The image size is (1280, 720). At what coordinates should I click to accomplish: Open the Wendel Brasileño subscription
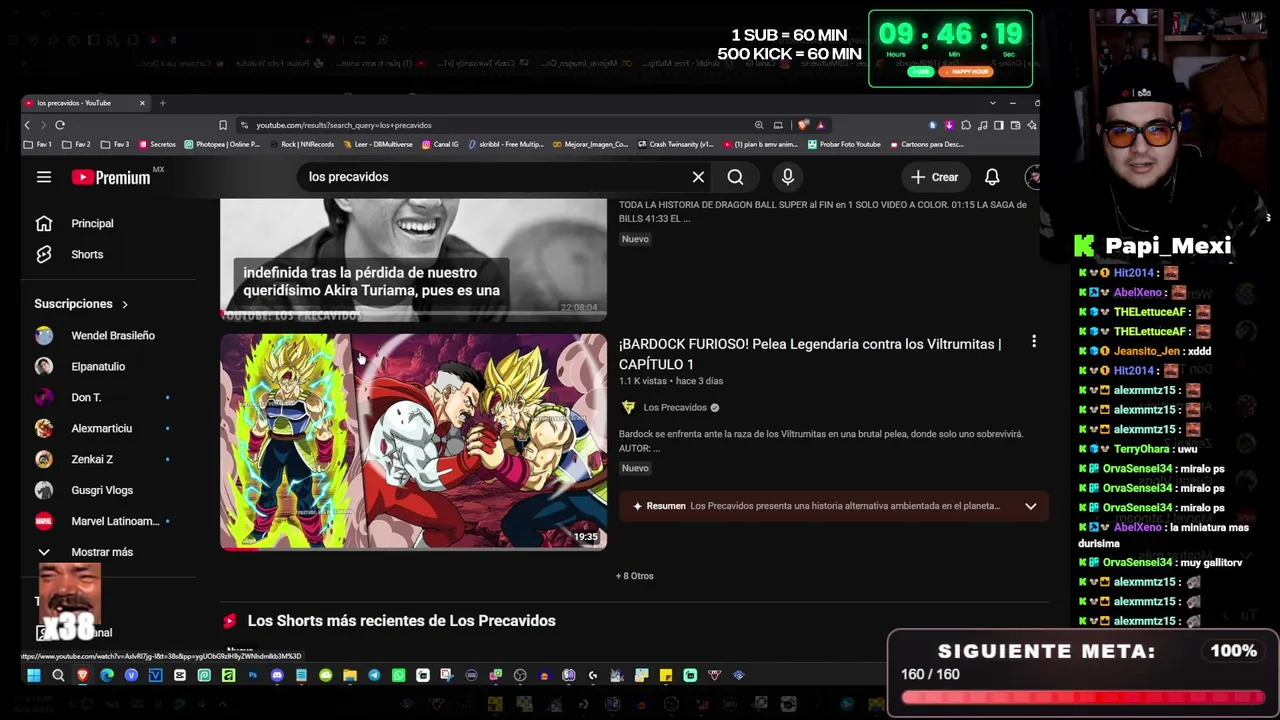pos(112,335)
